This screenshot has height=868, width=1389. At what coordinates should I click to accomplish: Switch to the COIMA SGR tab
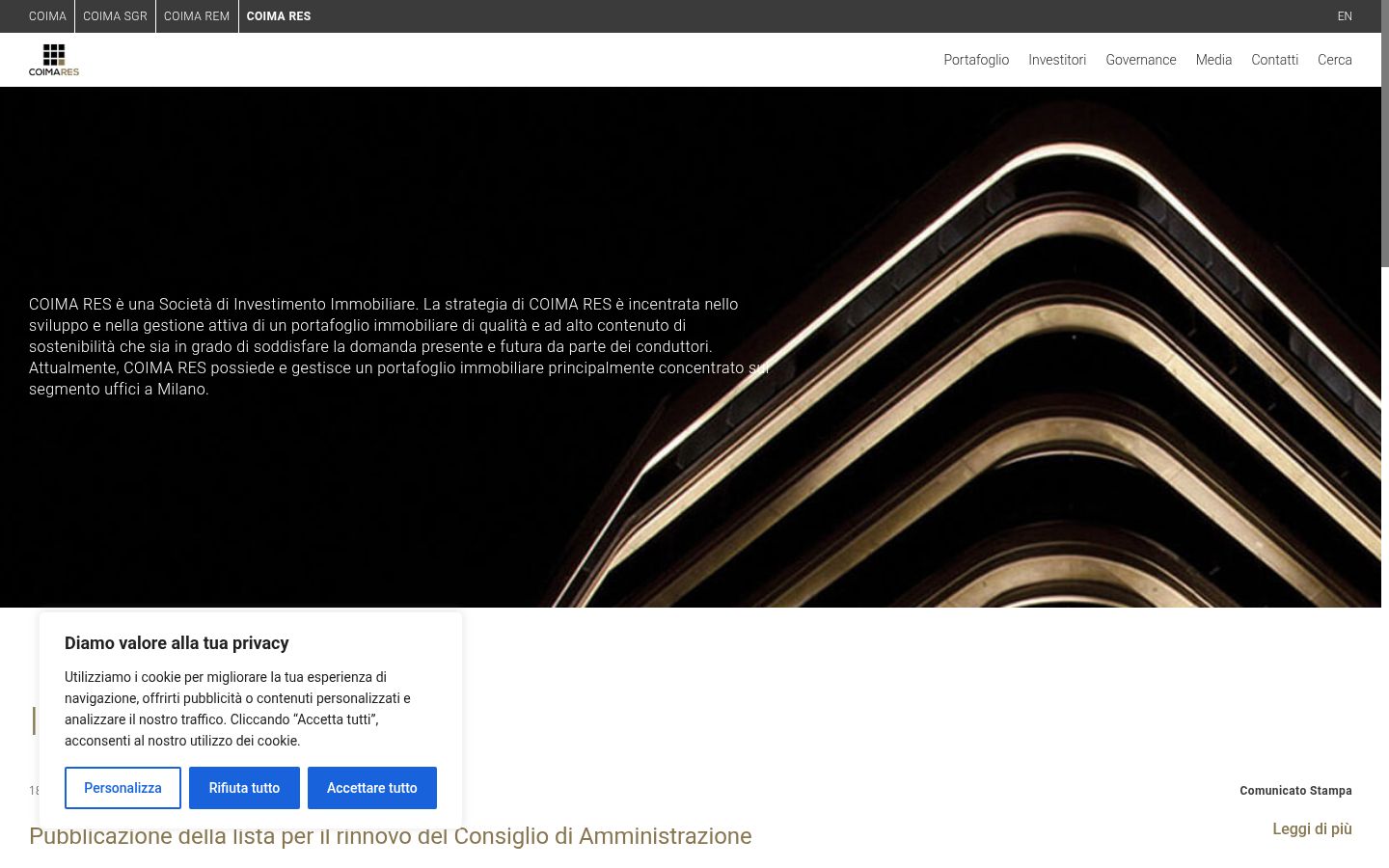[115, 16]
